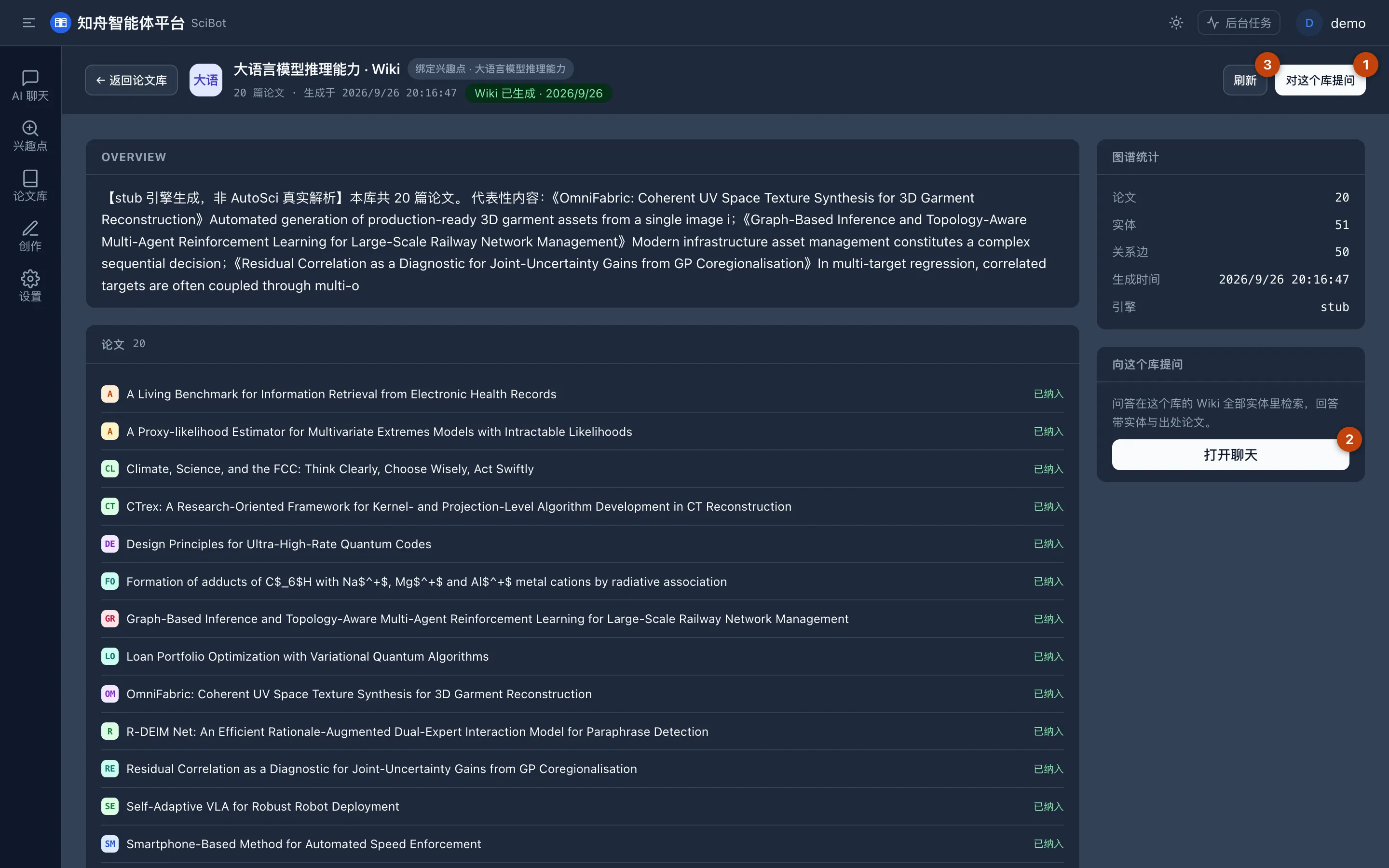Screen dimensions: 1389x868
Task: Open paper Residual Correlation as a Diagnostic row
Action: tap(582, 769)
